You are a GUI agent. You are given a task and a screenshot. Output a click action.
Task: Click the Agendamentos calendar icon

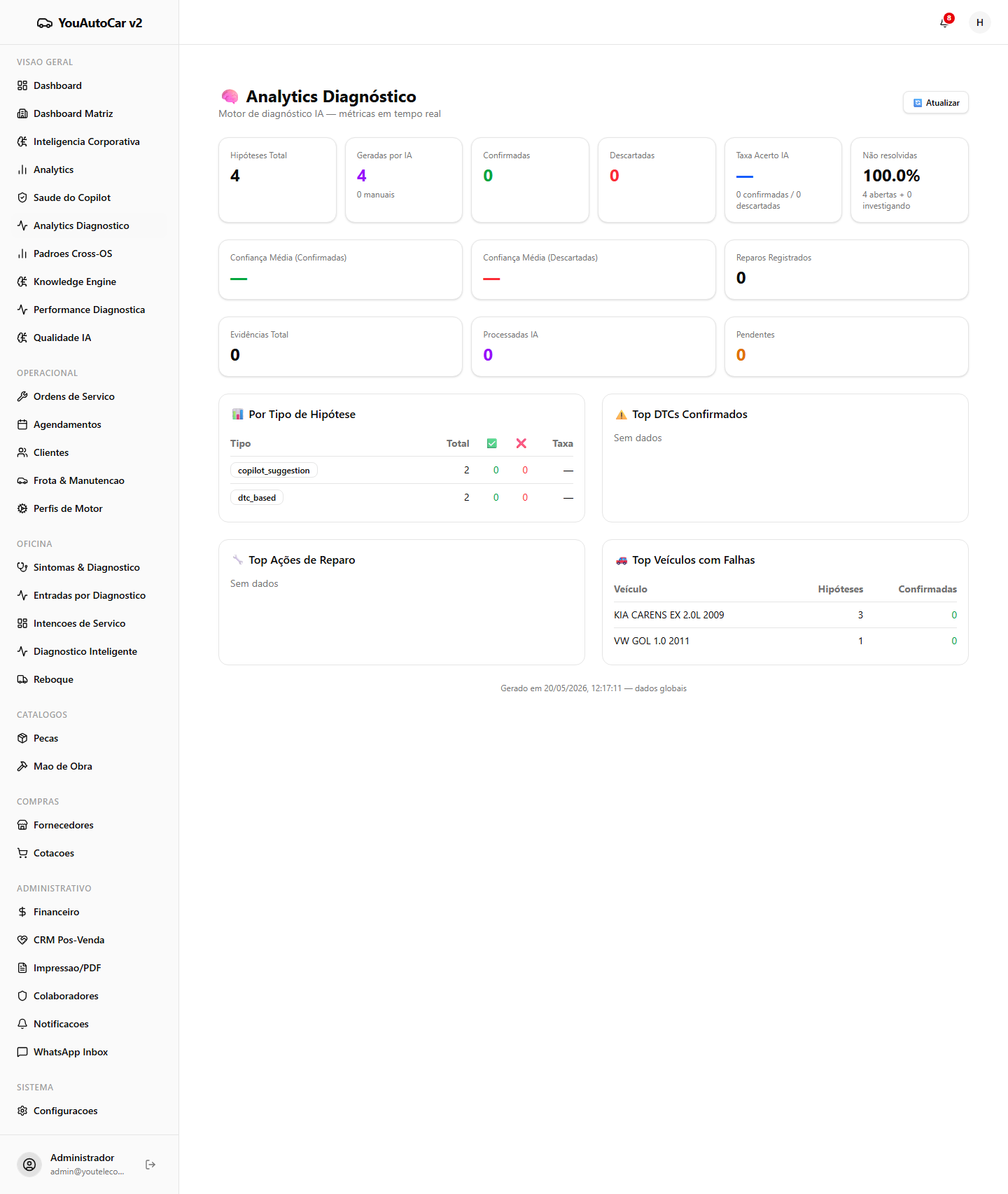(22, 424)
